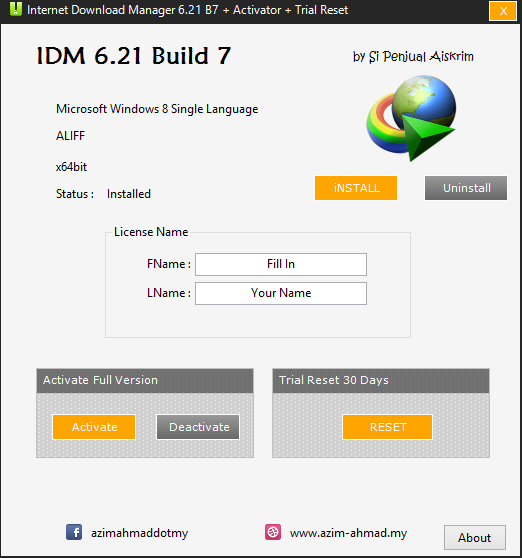Viewport: 522px width, 558px height.
Task: Click the azimahmaddotmy Facebook text
Action: pos(139,533)
